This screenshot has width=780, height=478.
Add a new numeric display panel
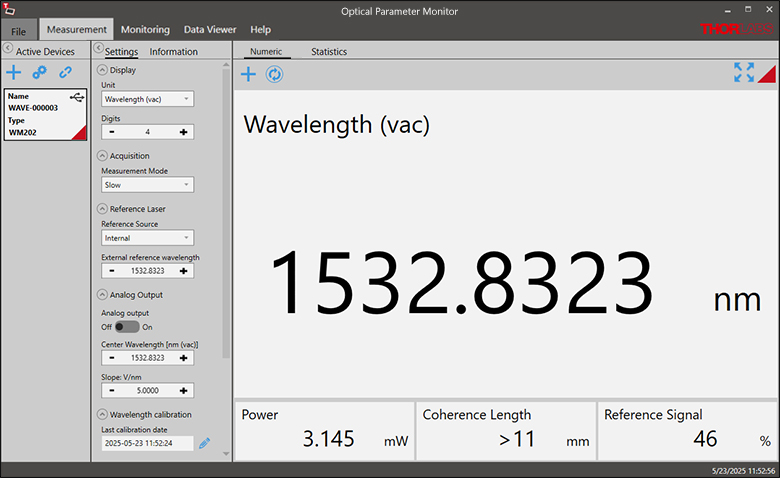pos(248,74)
